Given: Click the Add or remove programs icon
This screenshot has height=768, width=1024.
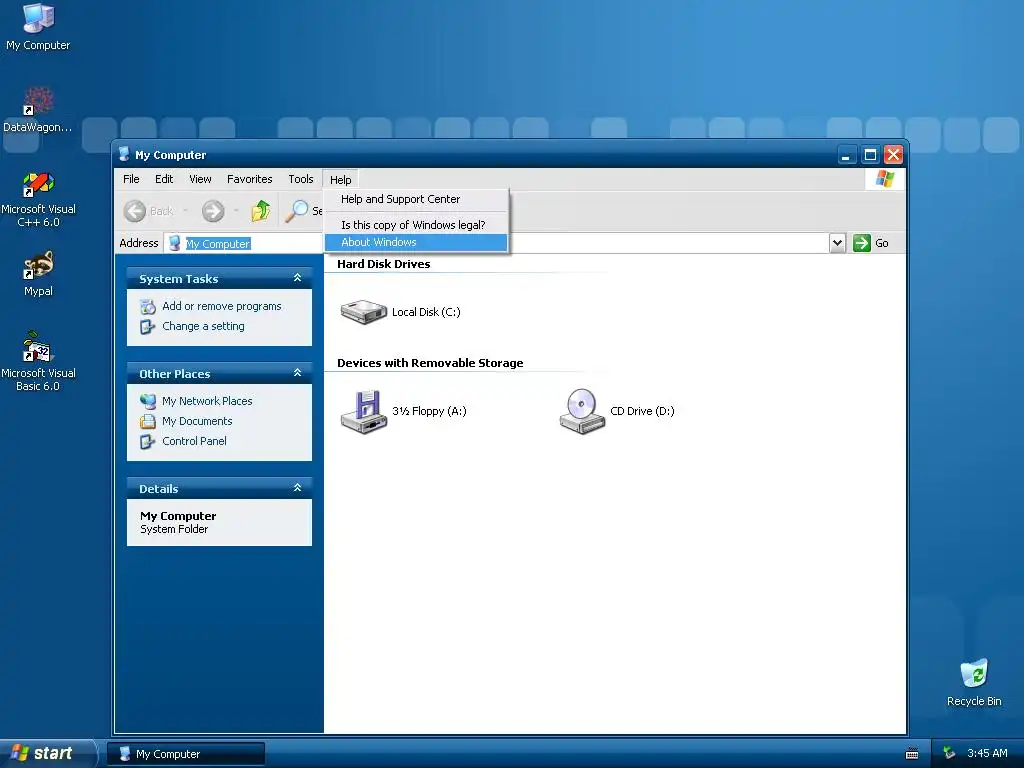Looking at the screenshot, I should click(148, 306).
